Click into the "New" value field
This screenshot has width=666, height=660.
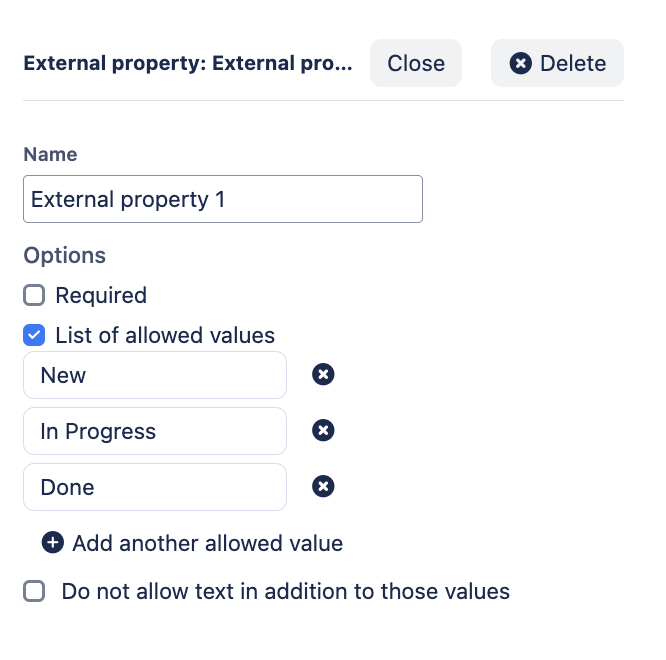click(155, 375)
